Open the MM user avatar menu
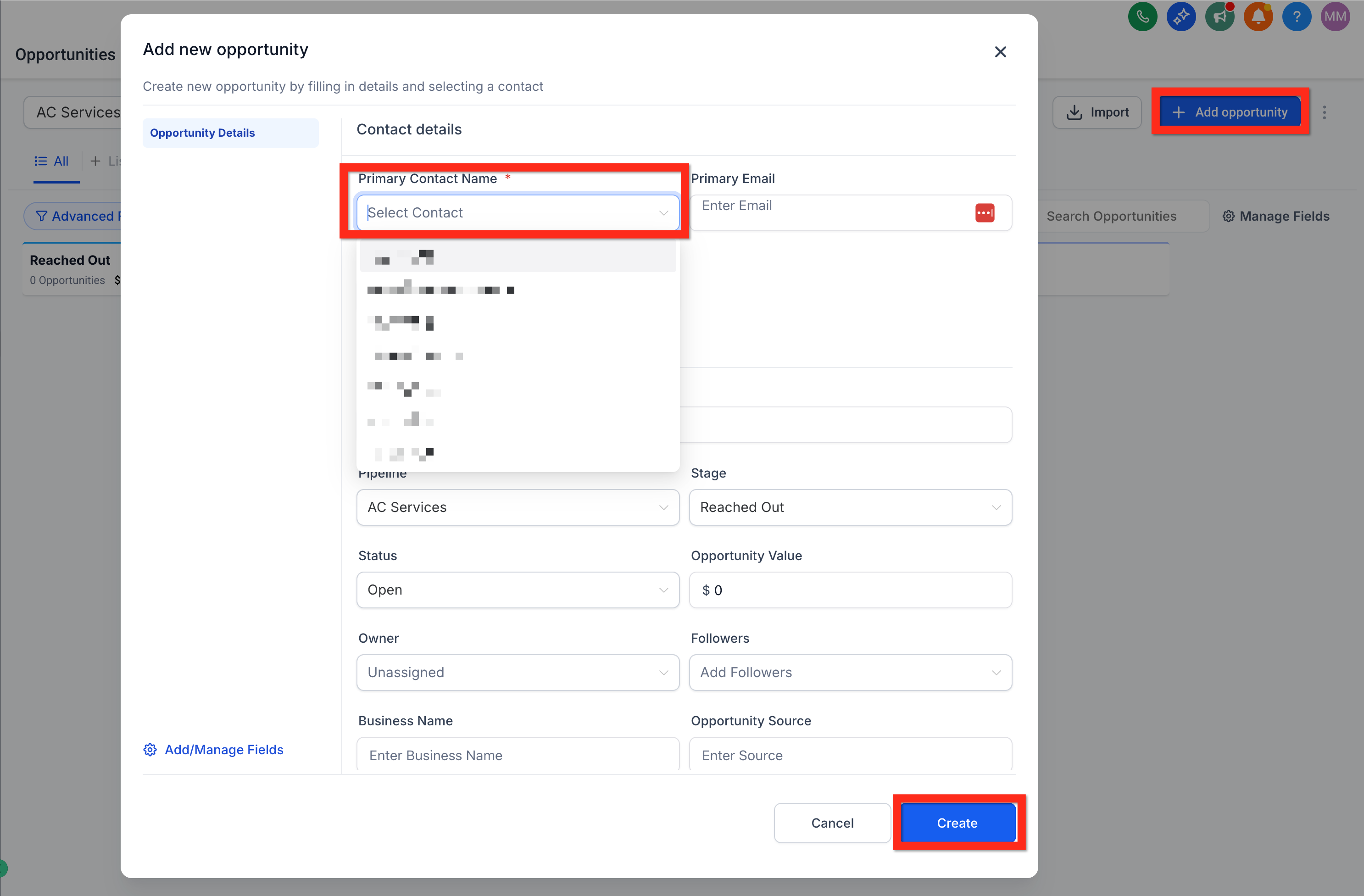Viewport: 1364px width, 896px height. pyautogui.click(x=1335, y=16)
